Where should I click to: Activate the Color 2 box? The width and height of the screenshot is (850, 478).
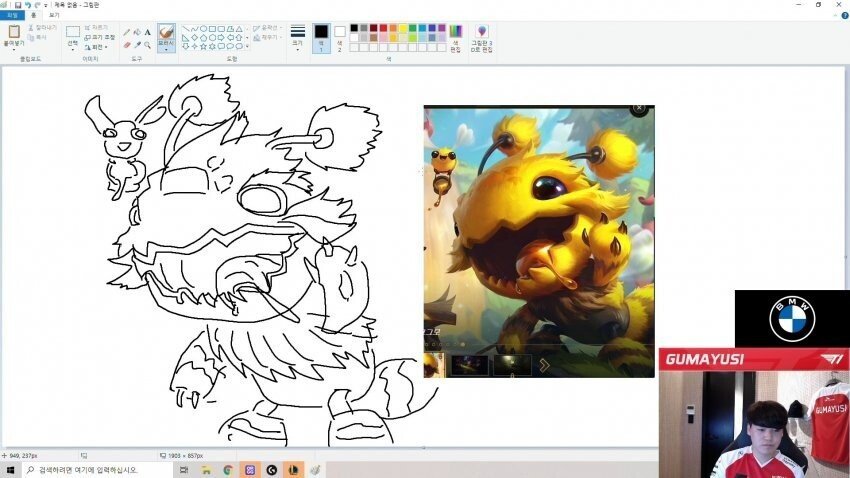340,37
